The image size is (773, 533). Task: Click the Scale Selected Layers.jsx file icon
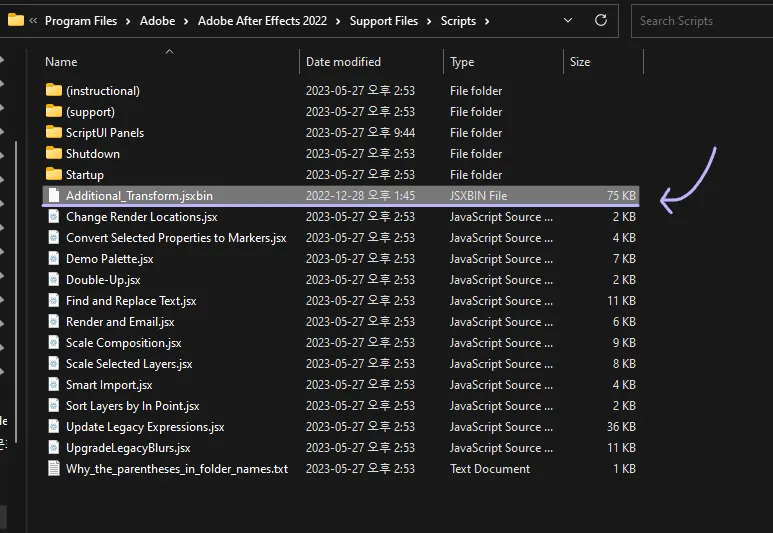click(x=54, y=363)
